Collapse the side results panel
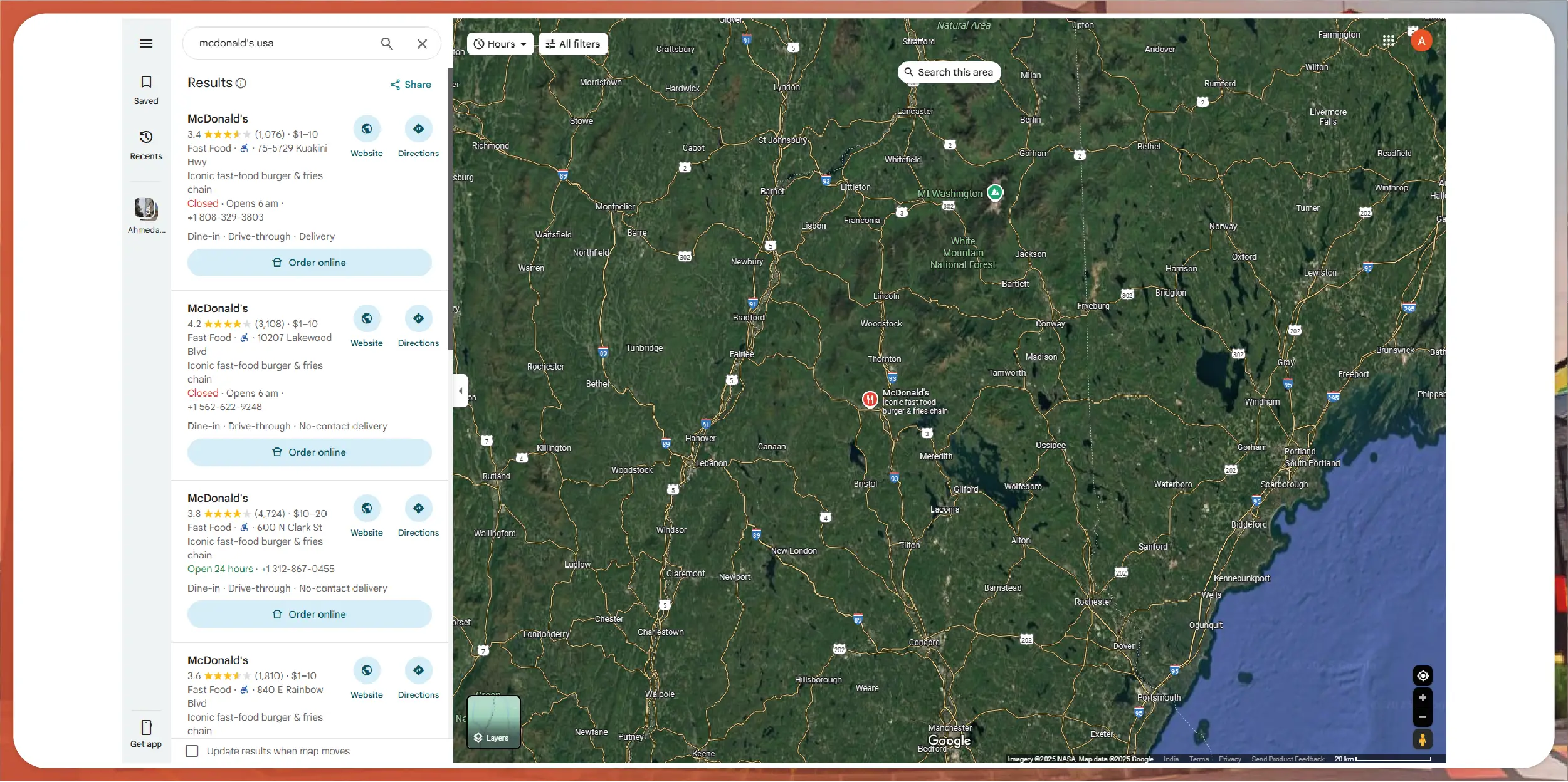Viewport: 1568px width, 782px height. pos(460,390)
